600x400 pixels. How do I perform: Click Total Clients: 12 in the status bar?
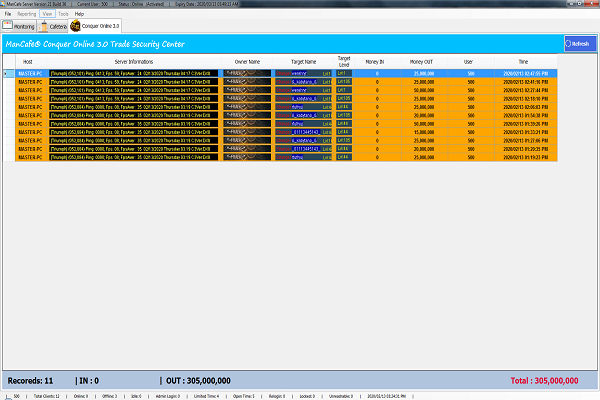pyautogui.click(x=47, y=396)
